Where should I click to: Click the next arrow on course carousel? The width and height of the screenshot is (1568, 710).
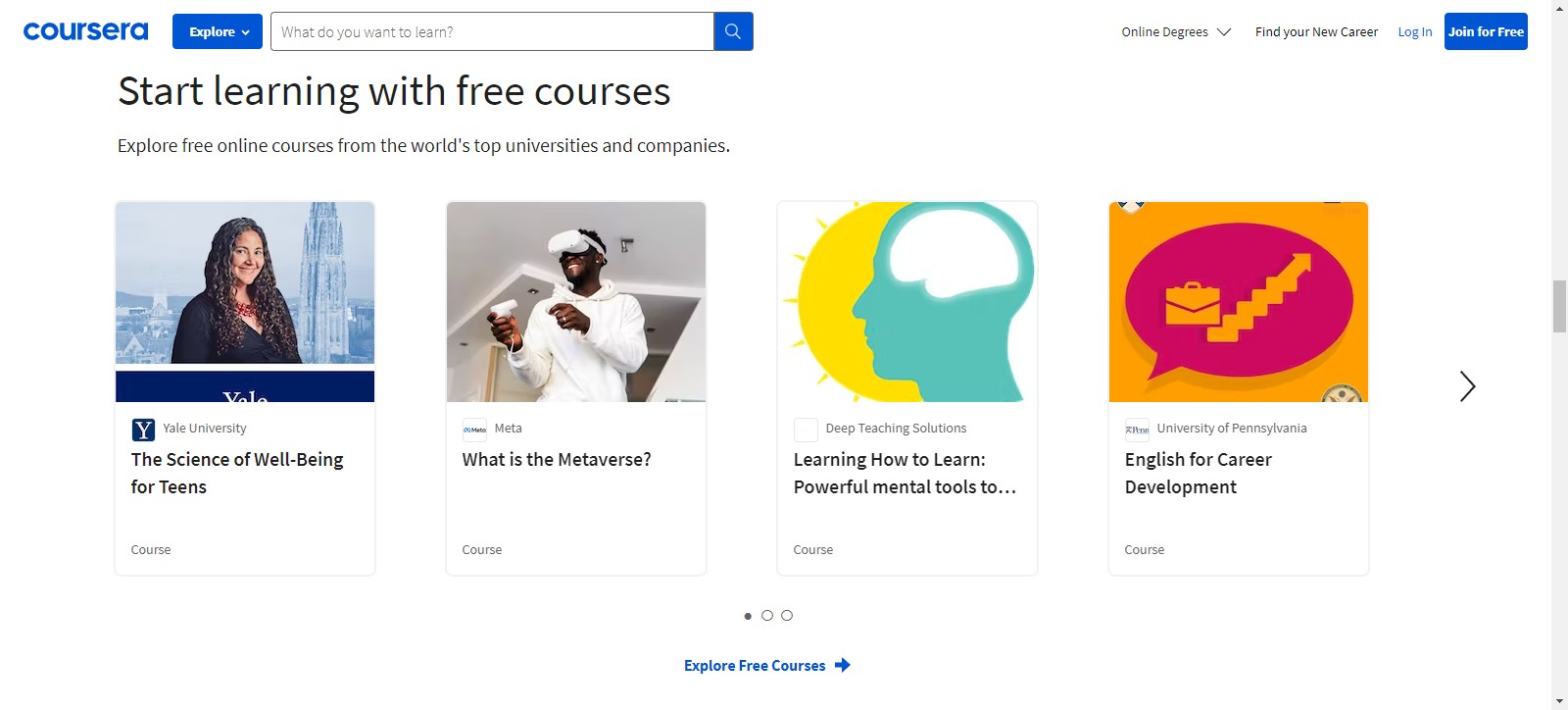click(1466, 386)
